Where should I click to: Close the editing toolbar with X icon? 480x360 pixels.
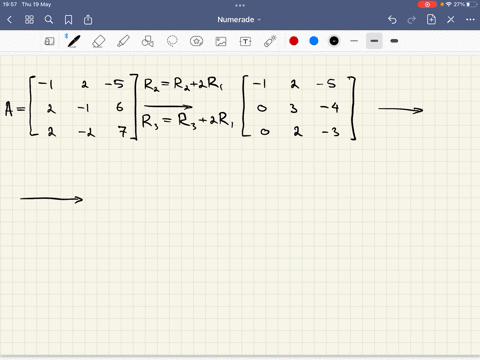451,20
